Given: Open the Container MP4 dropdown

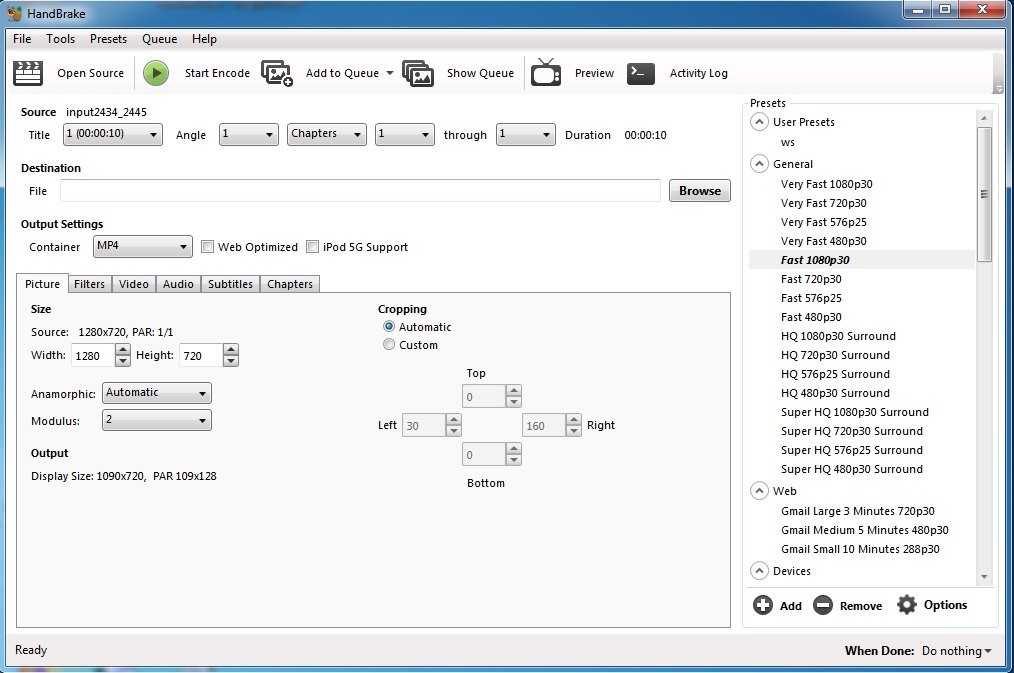Looking at the screenshot, I should pyautogui.click(x=143, y=246).
